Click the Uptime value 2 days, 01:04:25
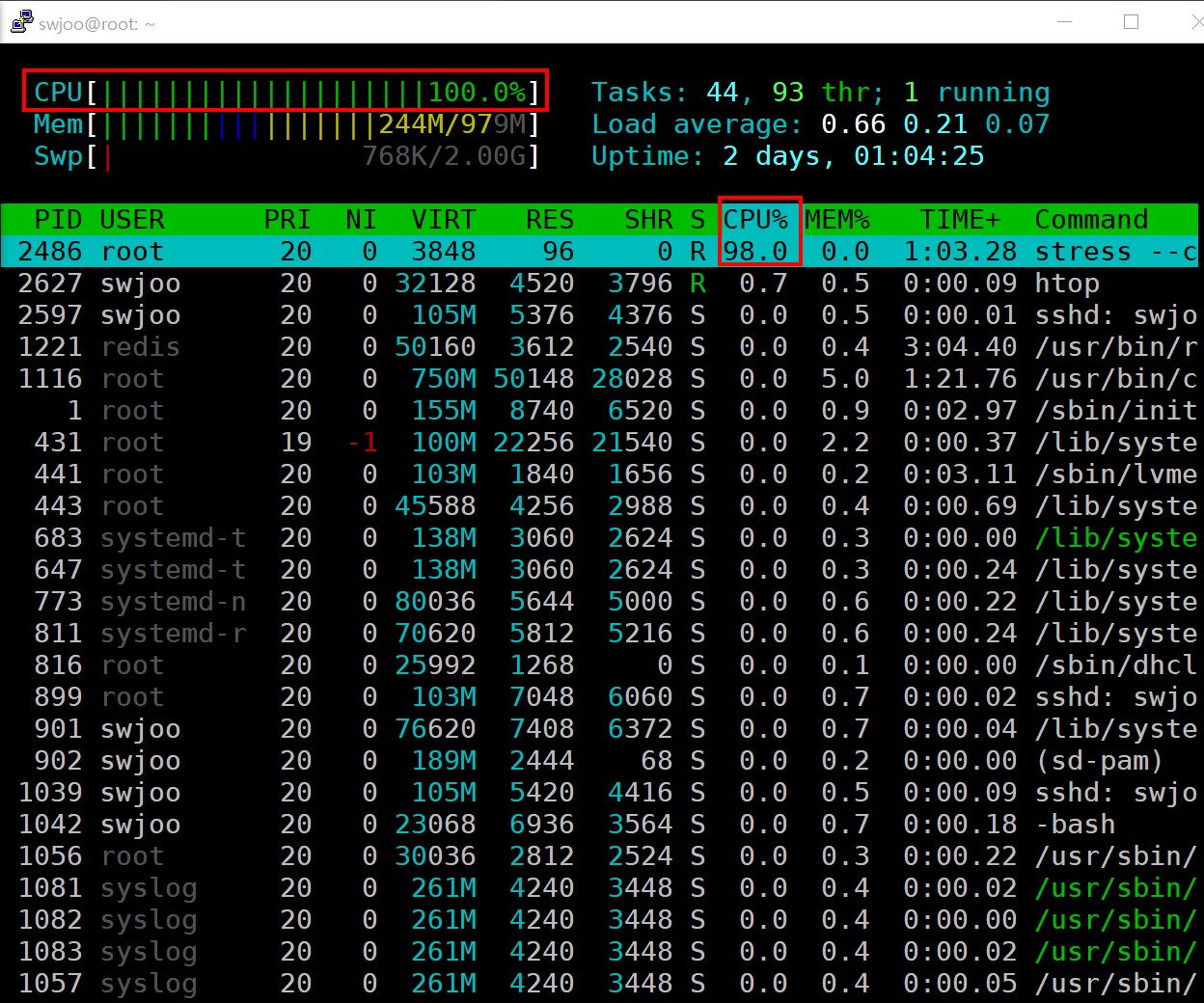The image size is (1204, 1003). (x=854, y=155)
